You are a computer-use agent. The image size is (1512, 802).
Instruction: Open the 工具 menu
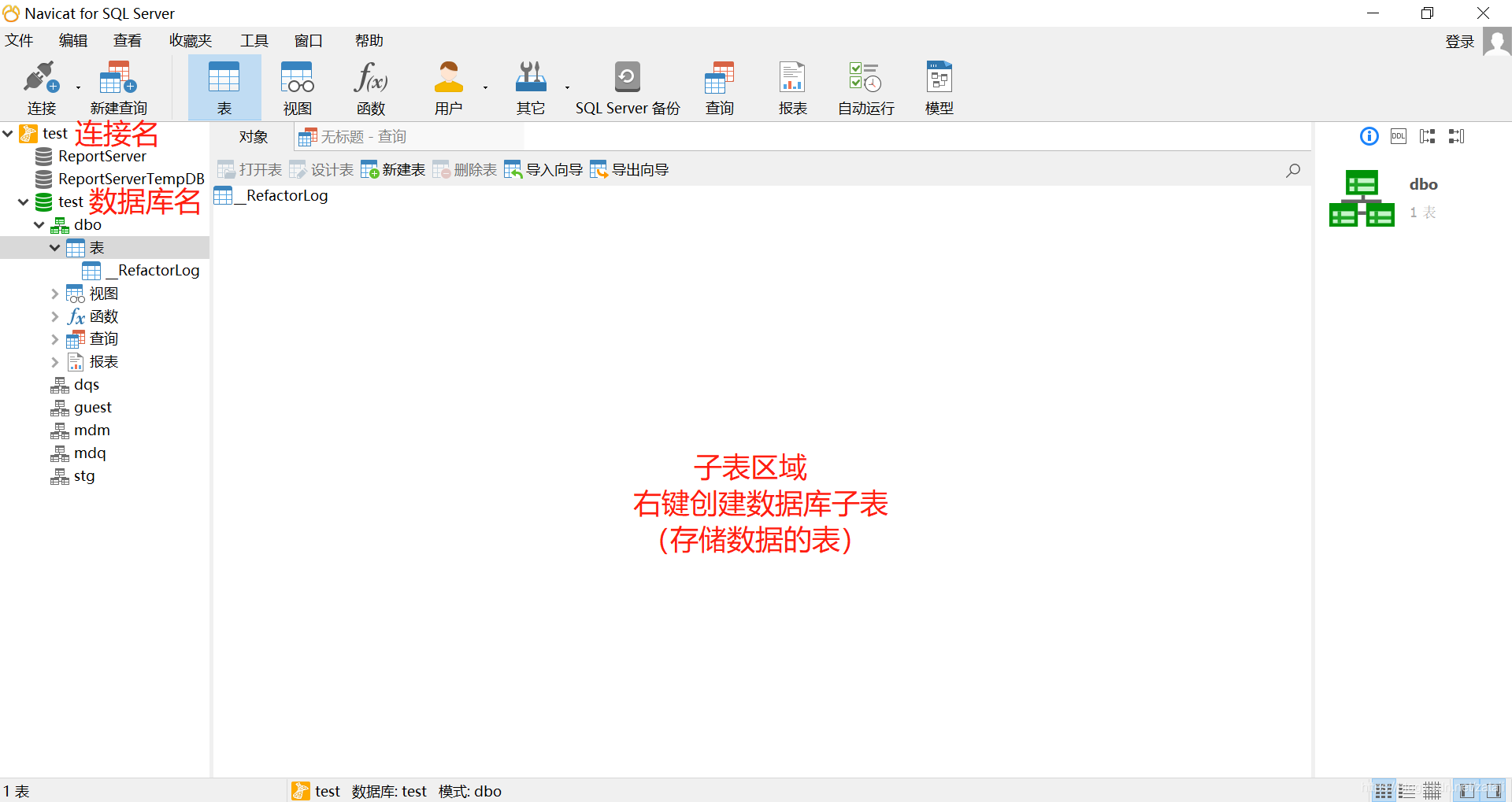point(254,40)
